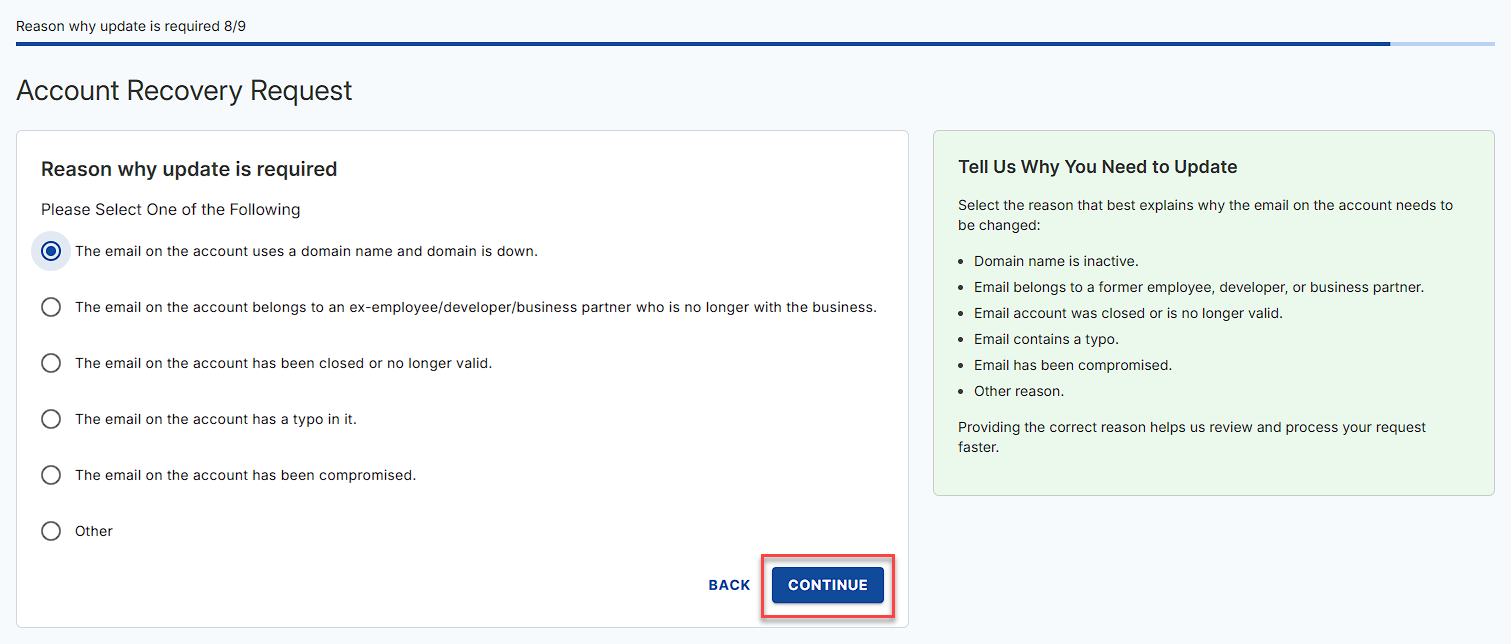Viewport: 1511px width, 644px height.
Task: Click the step counter text showing 8/9
Action: (131, 26)
